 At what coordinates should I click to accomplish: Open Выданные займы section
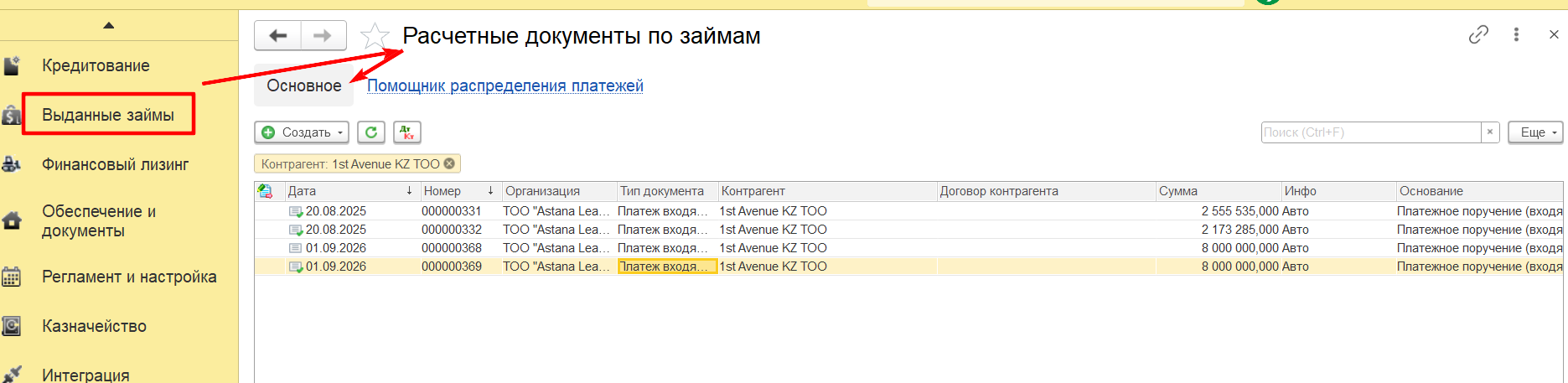tap(108, 115)
